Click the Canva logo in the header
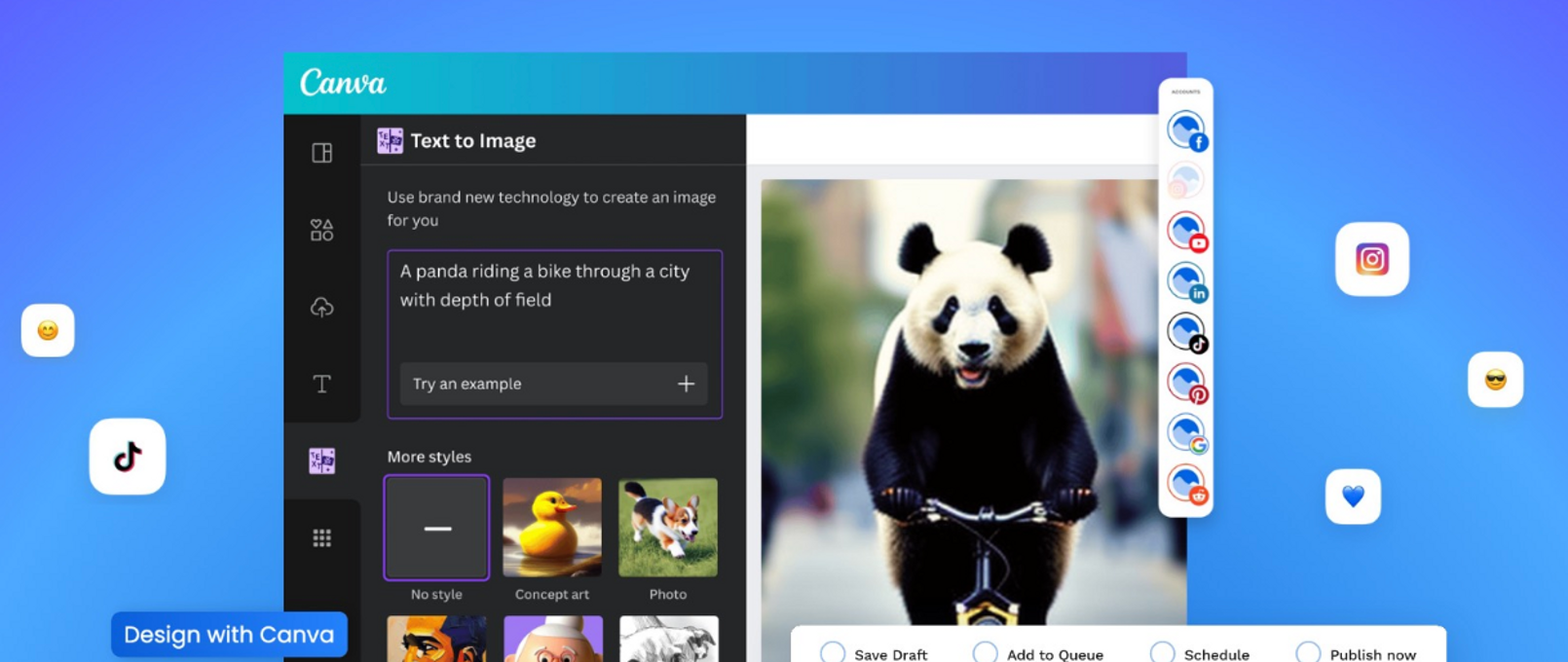This screenshot has width=1568, height=662. [x=343, y=83]
